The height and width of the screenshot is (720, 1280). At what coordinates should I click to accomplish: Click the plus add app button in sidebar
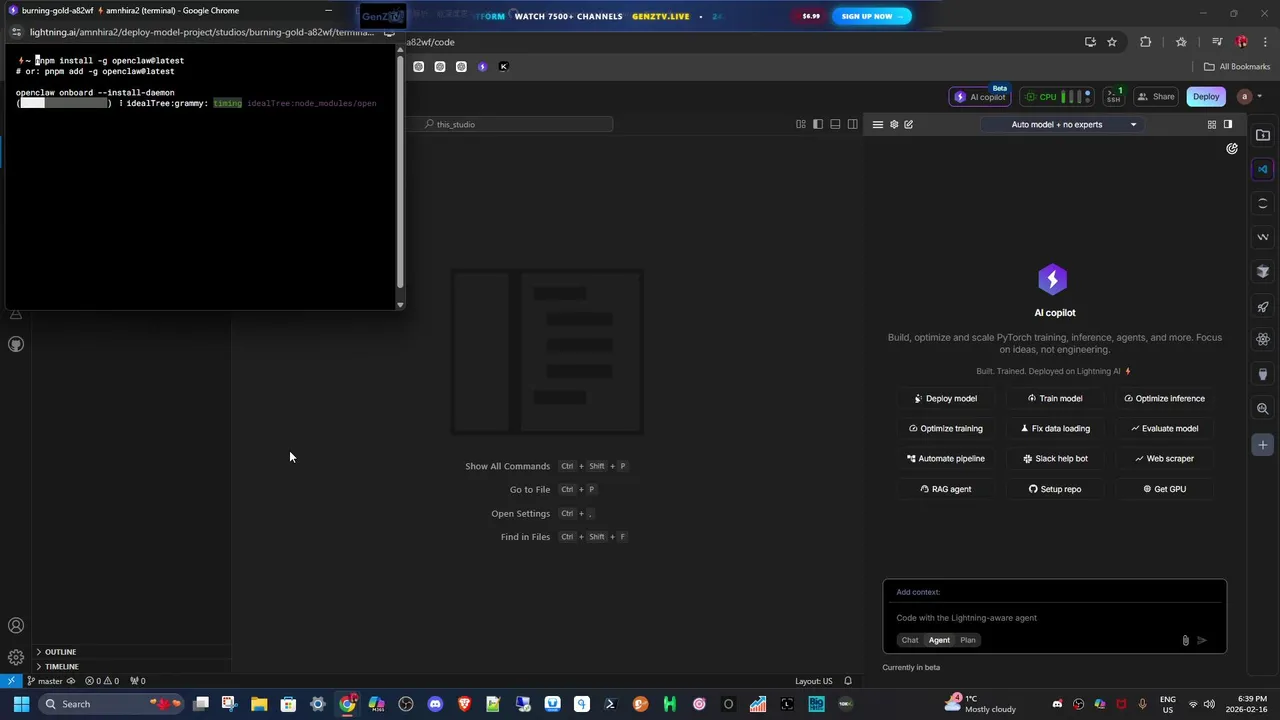(x=1263, y=445)
